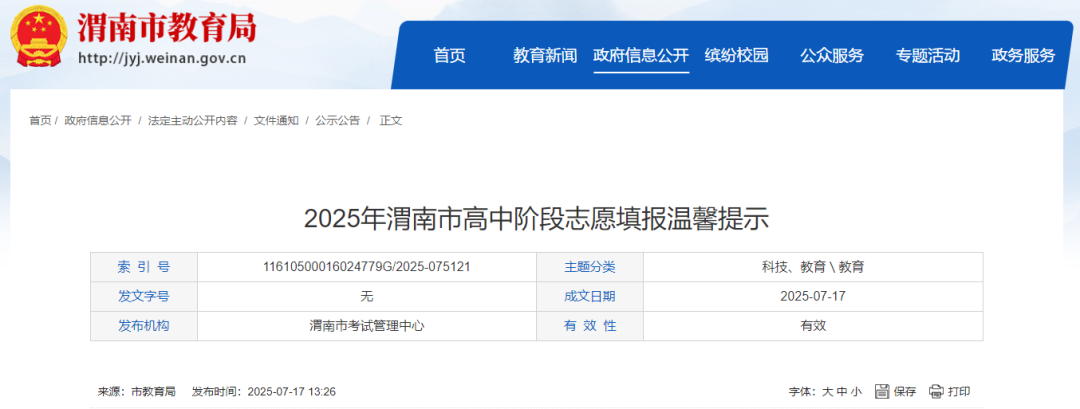The width and height of the screenshot is (1080, 409).
Task: Click the http://jyj.weinan.gov.cn URL text
Action: tap(163, 59)
